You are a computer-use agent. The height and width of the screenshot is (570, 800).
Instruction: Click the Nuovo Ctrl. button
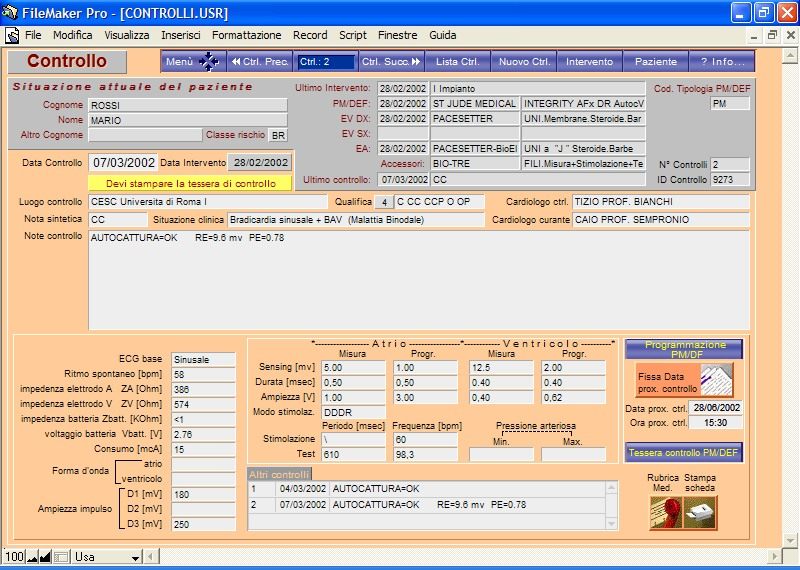pyautogui.click(x=525, y=62)
